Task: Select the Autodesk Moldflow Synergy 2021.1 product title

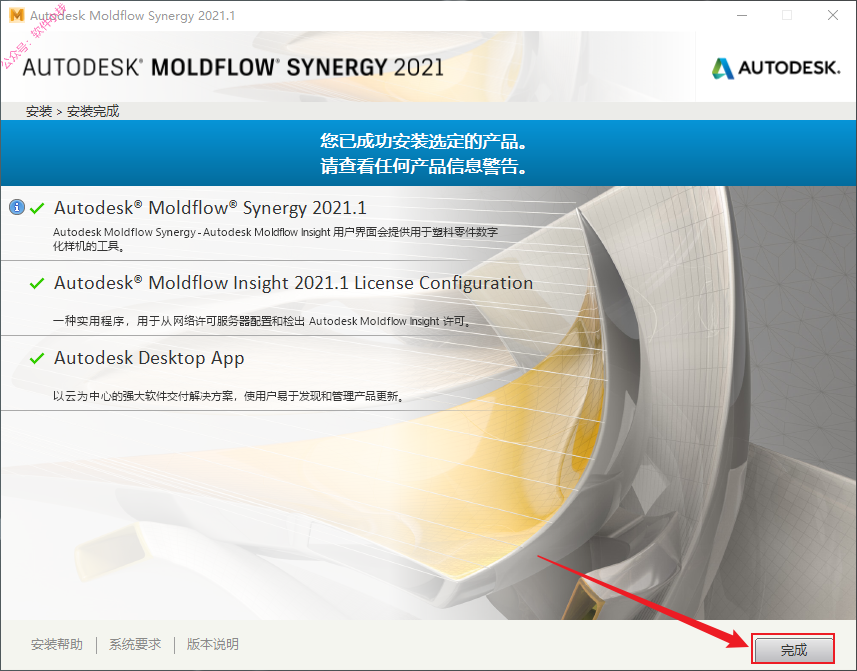Action: tap(210, 208)
